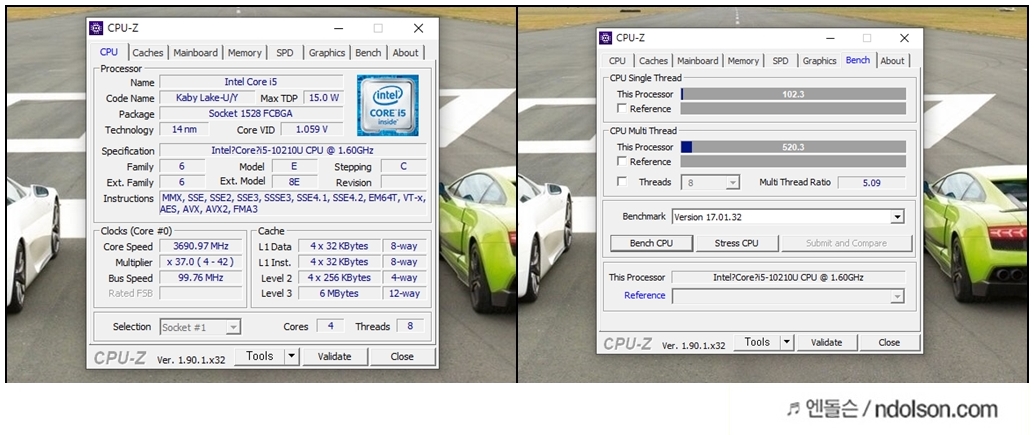Screen dimensions: 1034x435
Task: Click the Single Thread reference bar
Action: pos(793,109)
